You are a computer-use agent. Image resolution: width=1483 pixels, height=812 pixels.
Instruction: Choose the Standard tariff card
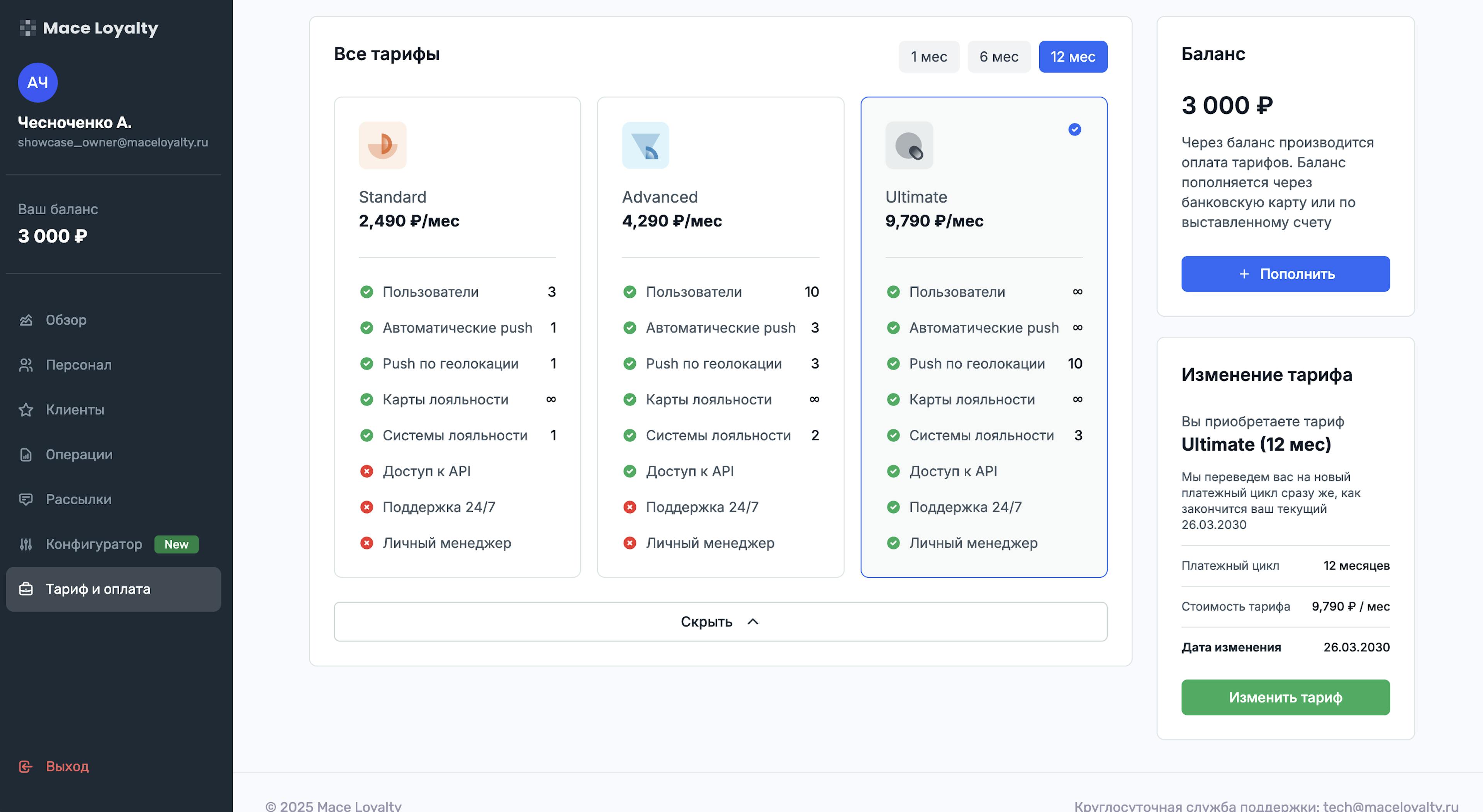pyautogui.click(x=457, y=337)
